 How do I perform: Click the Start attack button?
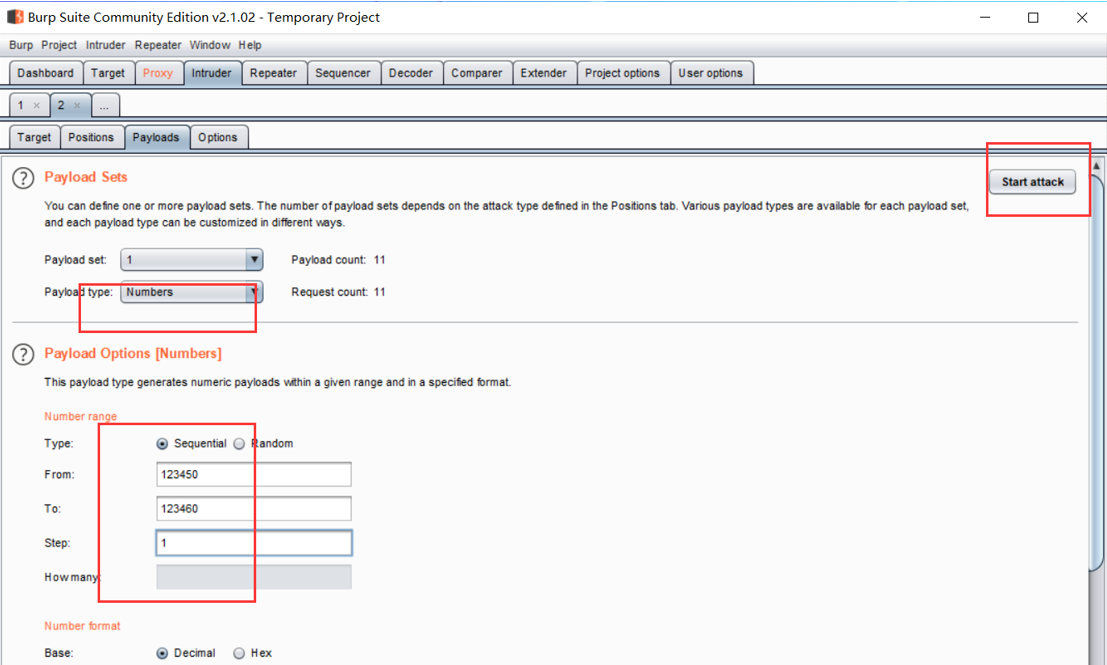click(1032, 182)
